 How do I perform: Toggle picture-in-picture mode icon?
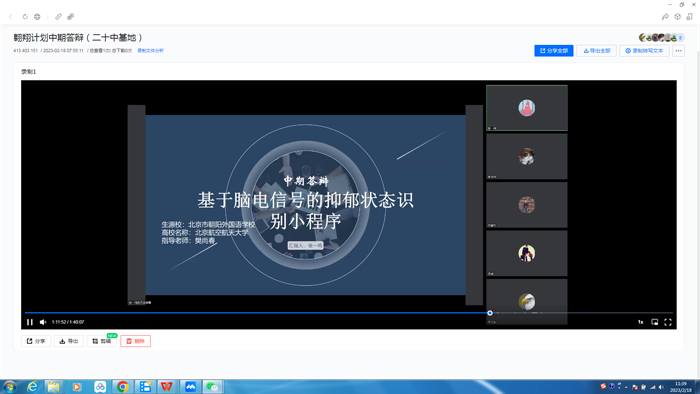pos(654,322)
